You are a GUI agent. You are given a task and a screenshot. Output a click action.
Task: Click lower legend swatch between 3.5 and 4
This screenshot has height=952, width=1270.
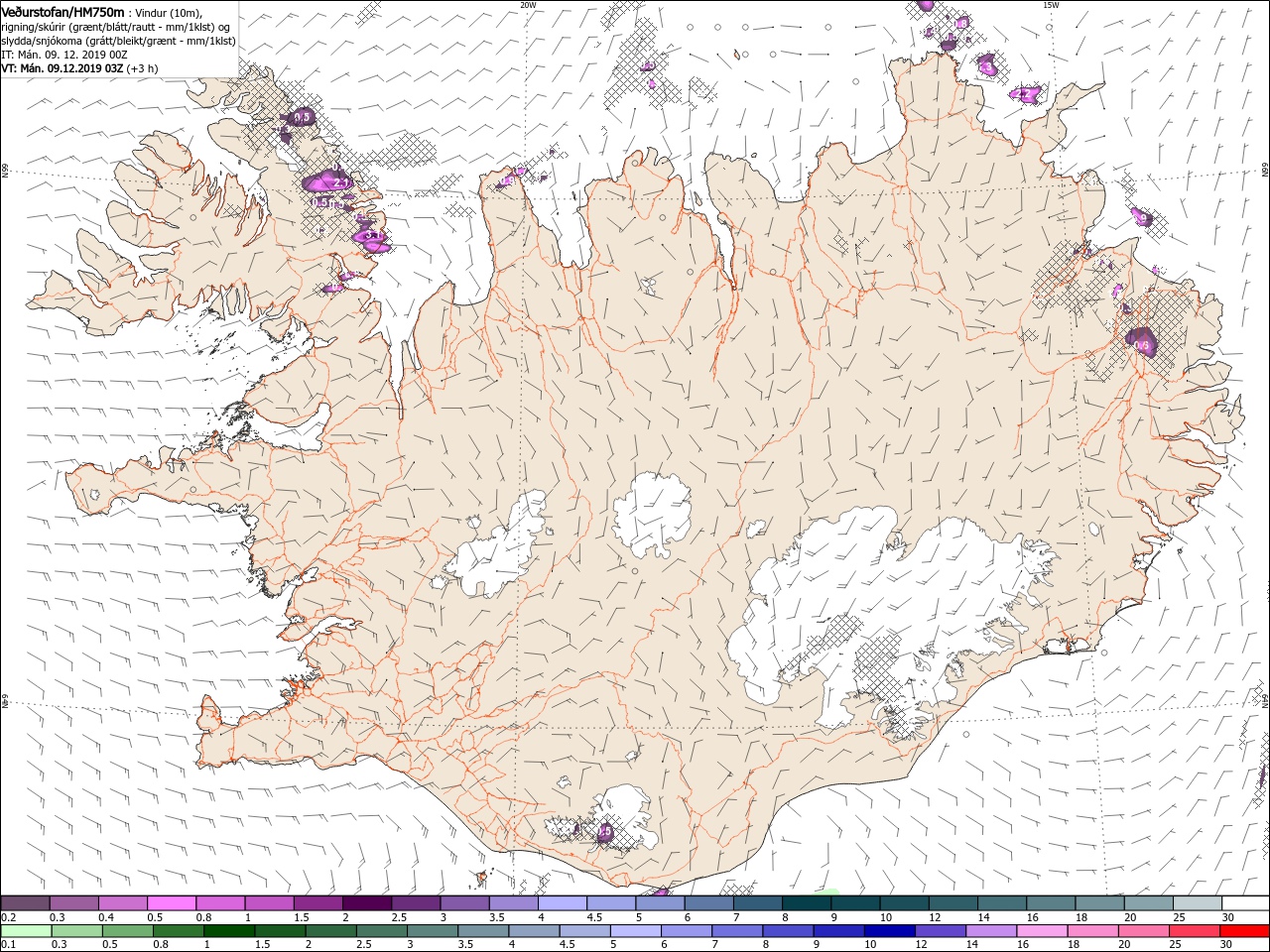pos(482,932)
